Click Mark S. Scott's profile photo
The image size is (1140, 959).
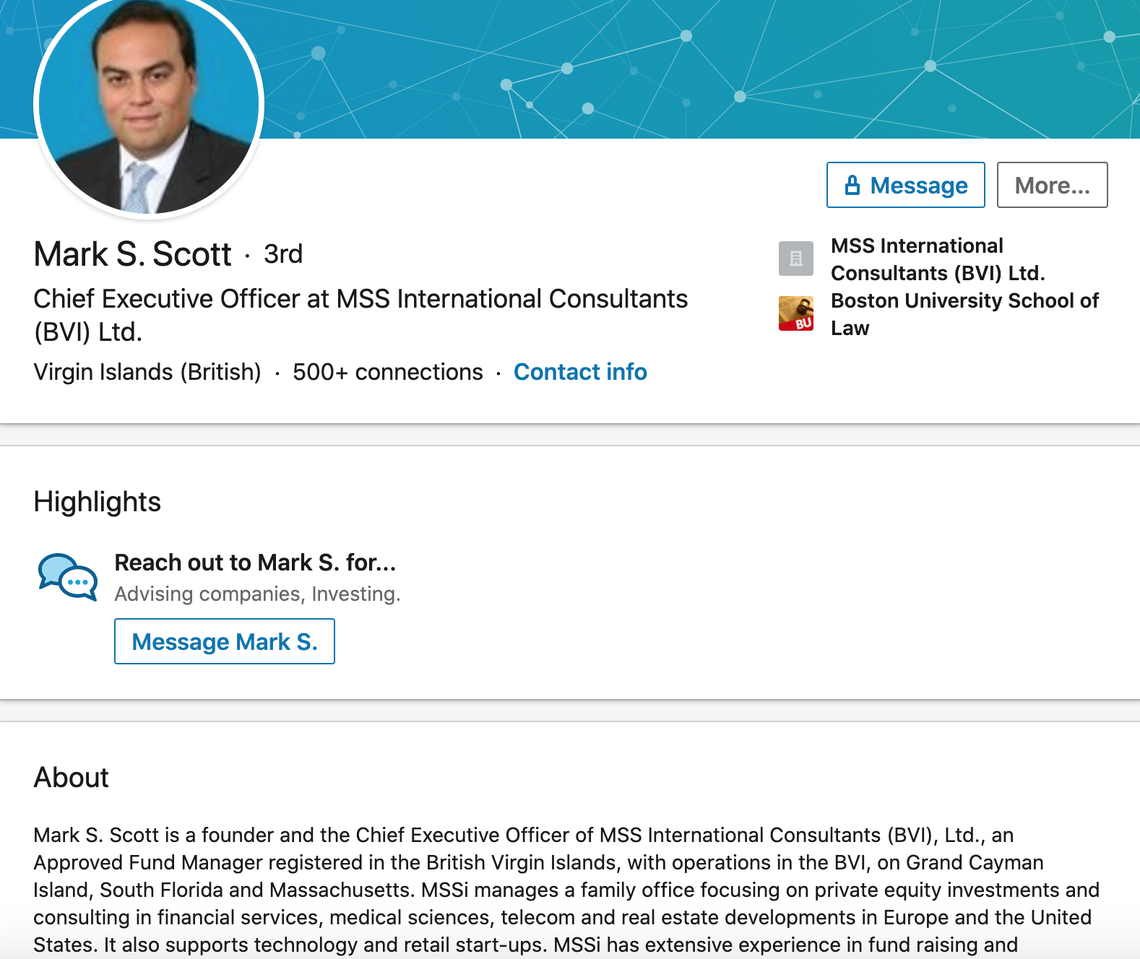coord(148,104)
